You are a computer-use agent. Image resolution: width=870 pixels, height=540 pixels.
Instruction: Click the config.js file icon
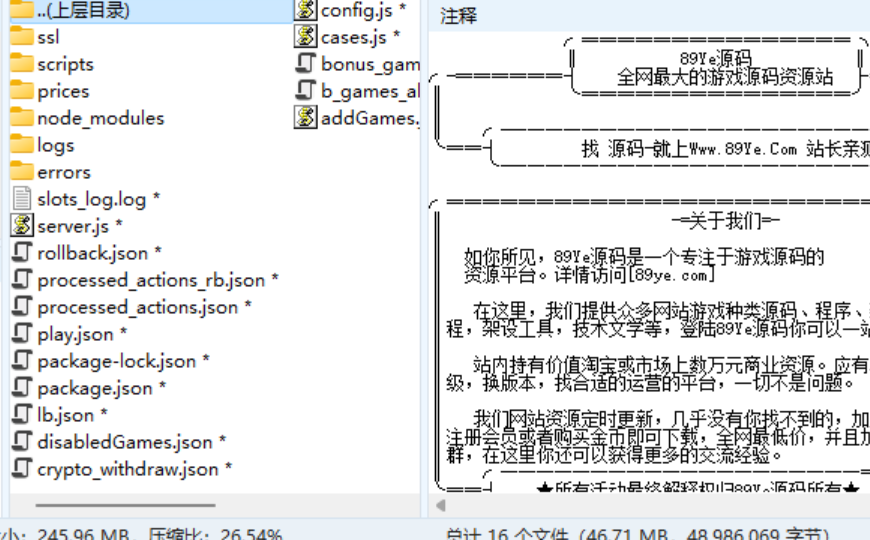pyautogui.click(x=305, y=10)
